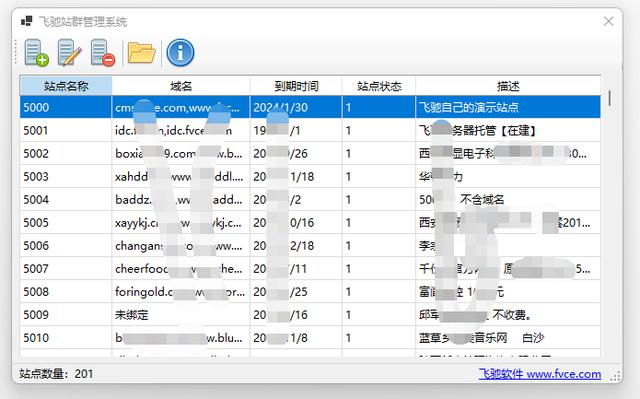Select site row 5007
This screenshot has height=399, width=640.
point(310,269)
